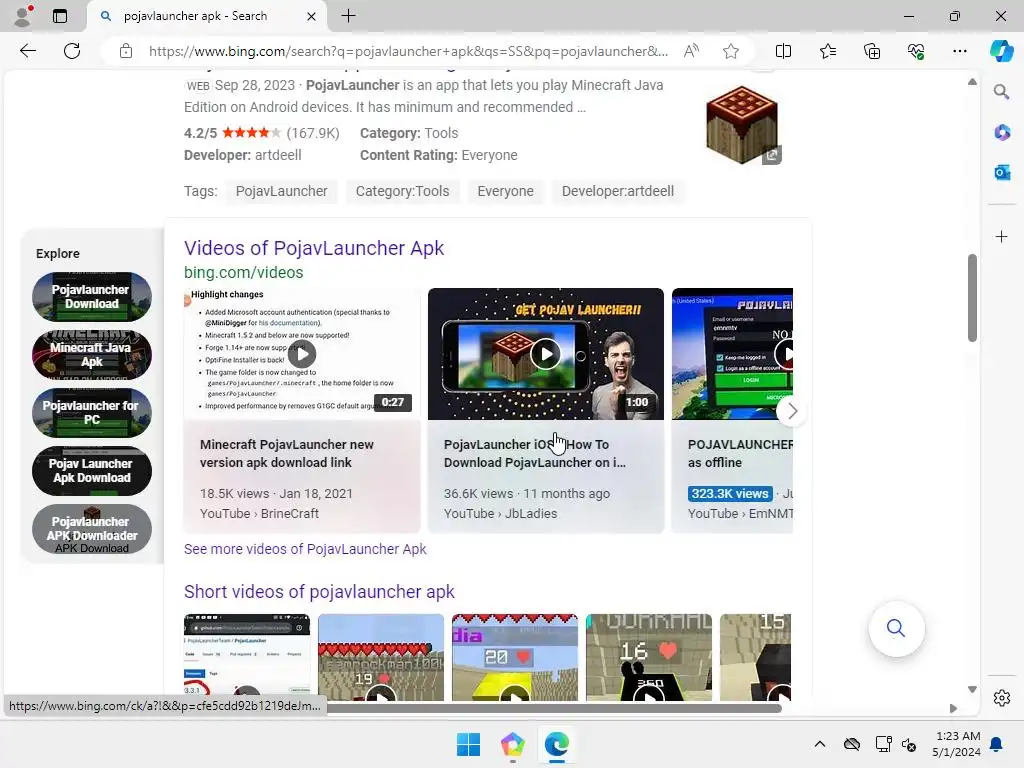
Task: Open muted volume tray icon
Action: [x=909, y=744]
